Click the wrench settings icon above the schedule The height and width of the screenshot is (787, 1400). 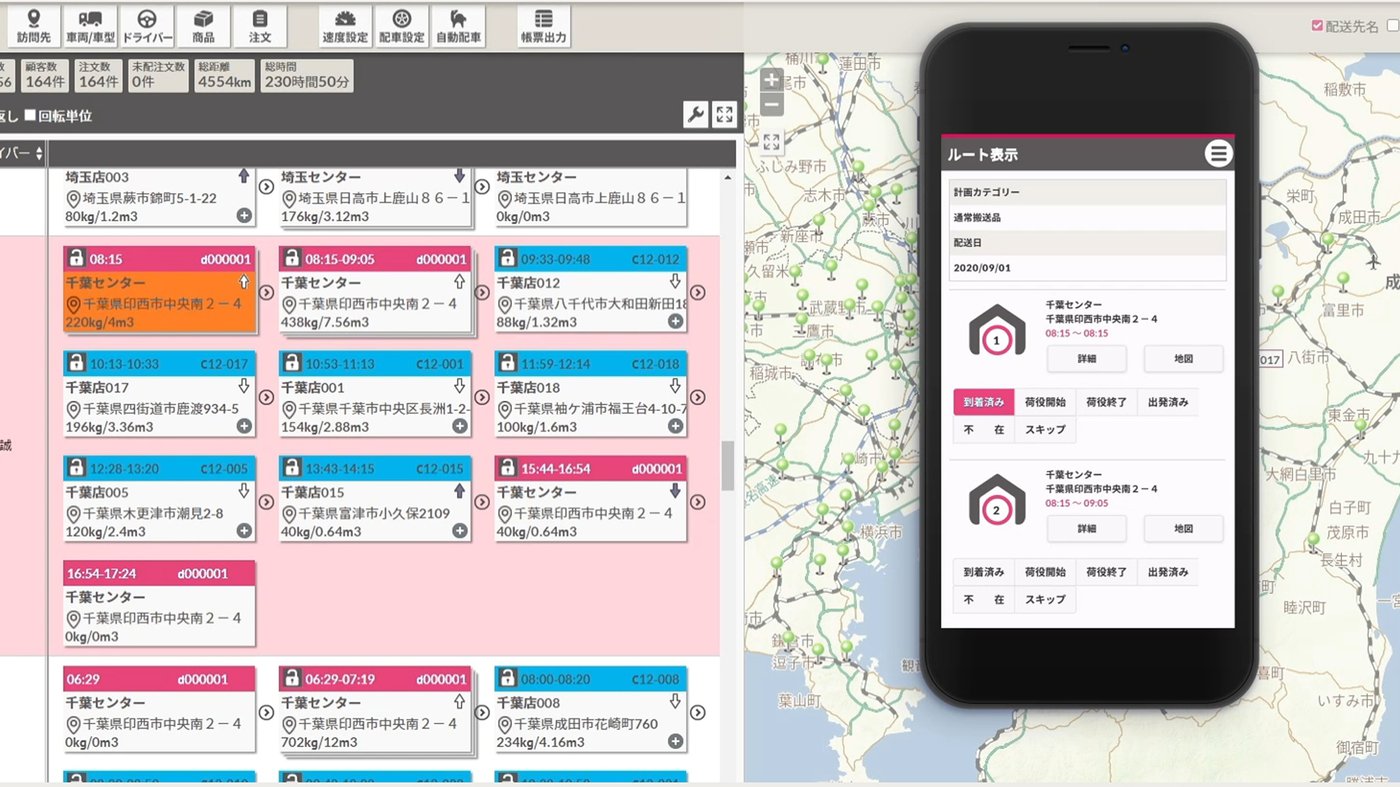(x=696, y=114)
